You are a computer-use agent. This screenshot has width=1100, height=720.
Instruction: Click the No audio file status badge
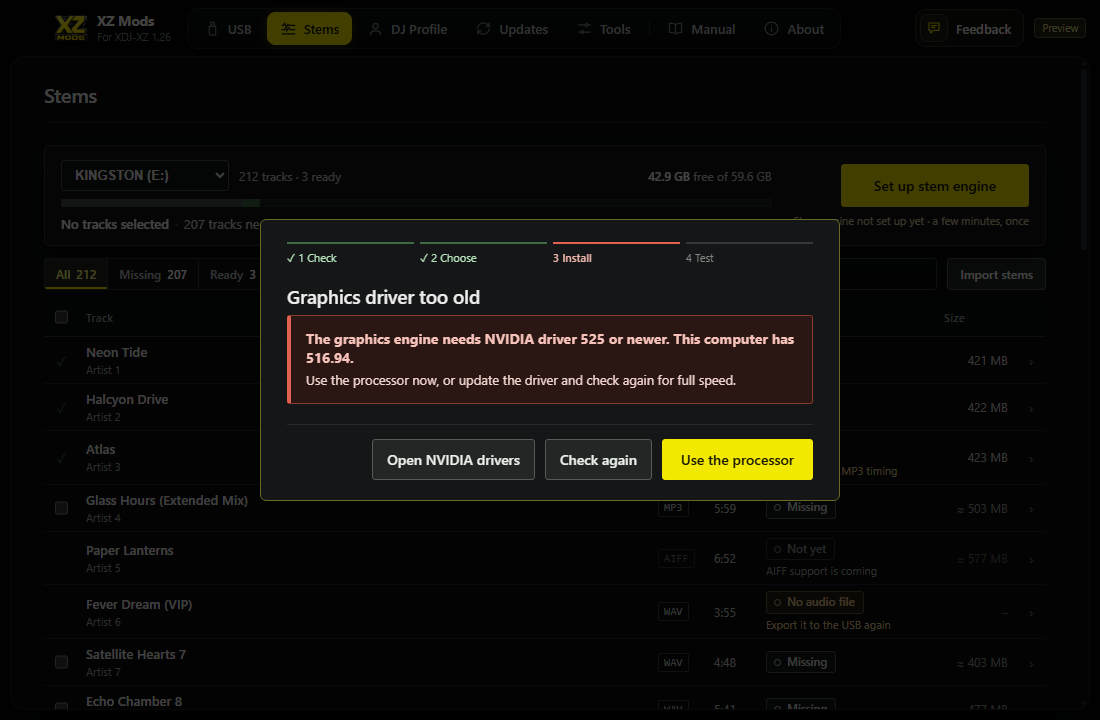(x=814, y=602)
